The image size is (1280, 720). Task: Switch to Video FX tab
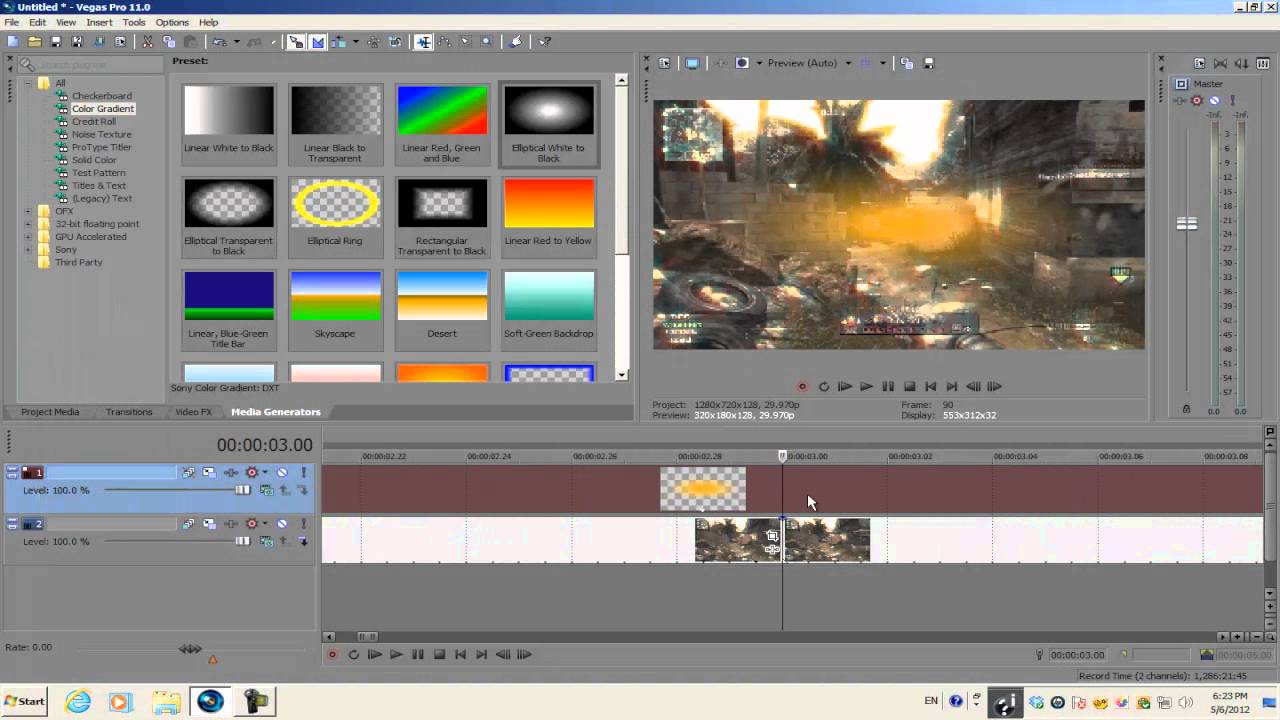click(193, 412)
